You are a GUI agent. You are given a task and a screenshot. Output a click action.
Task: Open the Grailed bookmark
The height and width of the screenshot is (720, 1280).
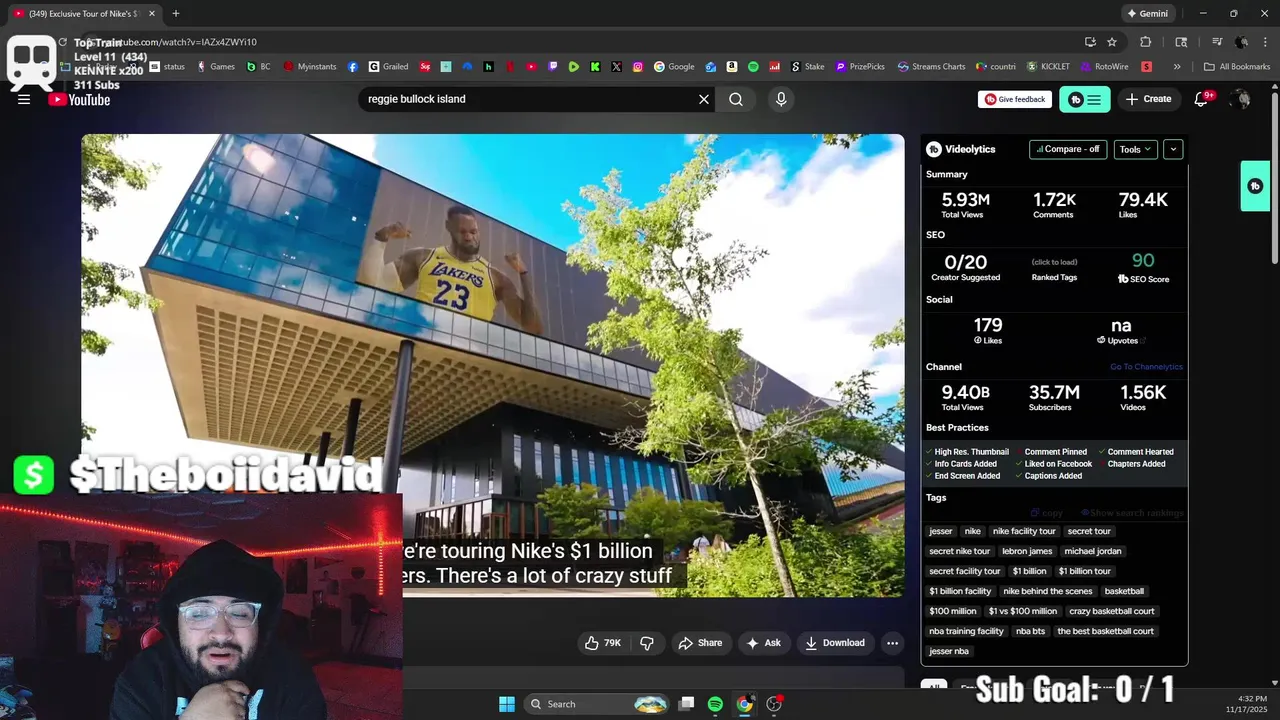tap(389, 67)
